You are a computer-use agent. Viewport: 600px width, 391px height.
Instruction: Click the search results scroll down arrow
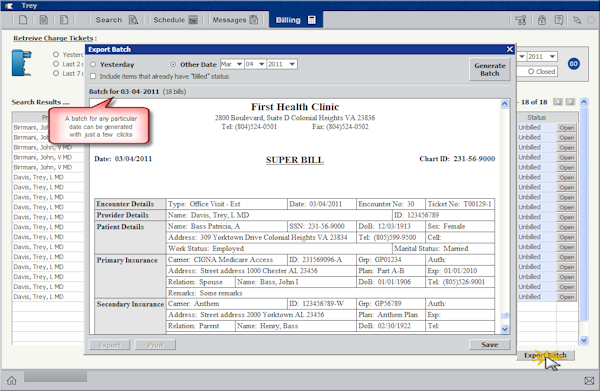click(x=584, y=340)
